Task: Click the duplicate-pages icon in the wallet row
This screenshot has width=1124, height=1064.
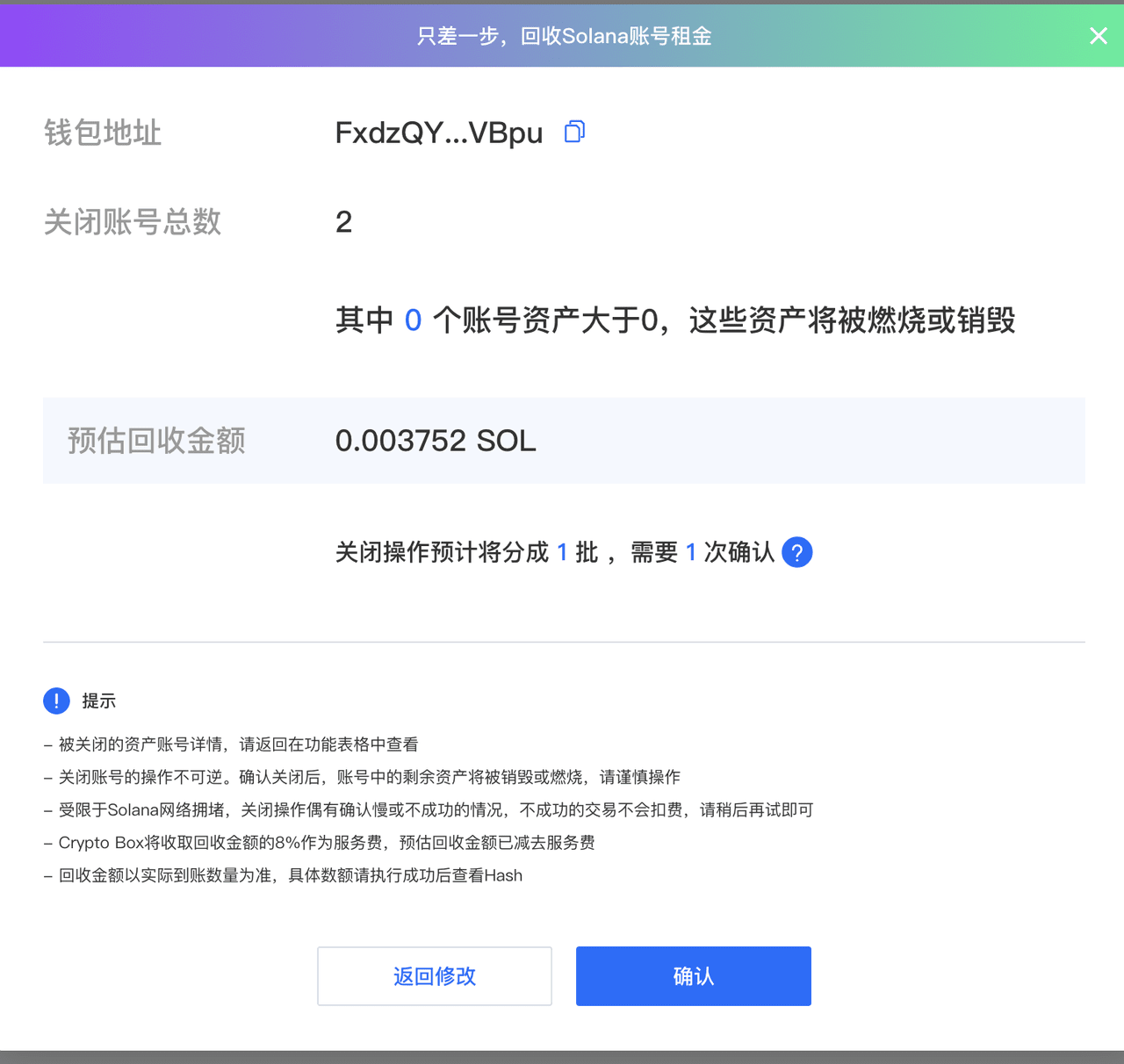Action: point(573,131)
